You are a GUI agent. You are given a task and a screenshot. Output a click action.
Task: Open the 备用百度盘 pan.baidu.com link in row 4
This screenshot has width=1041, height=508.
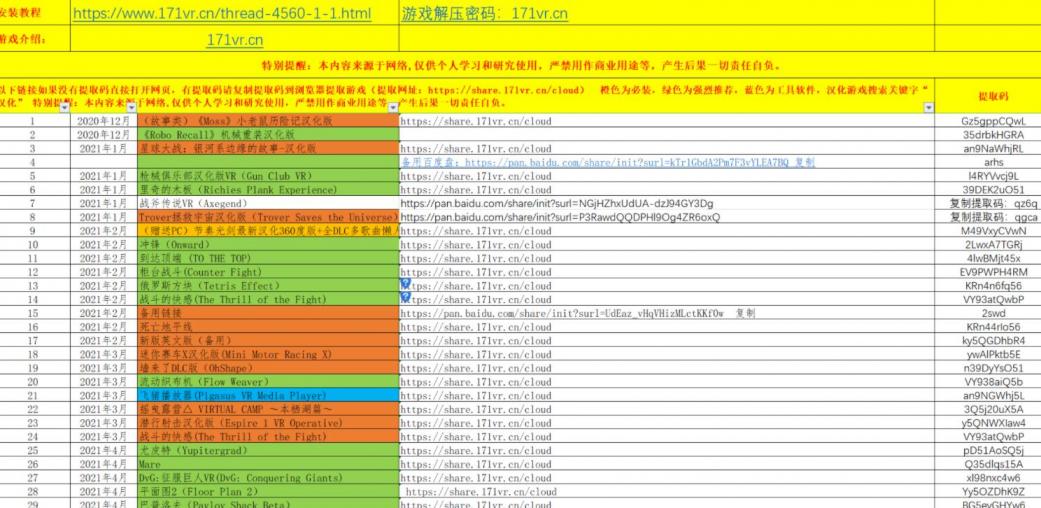pyautogui.click(x=608, y=162)
